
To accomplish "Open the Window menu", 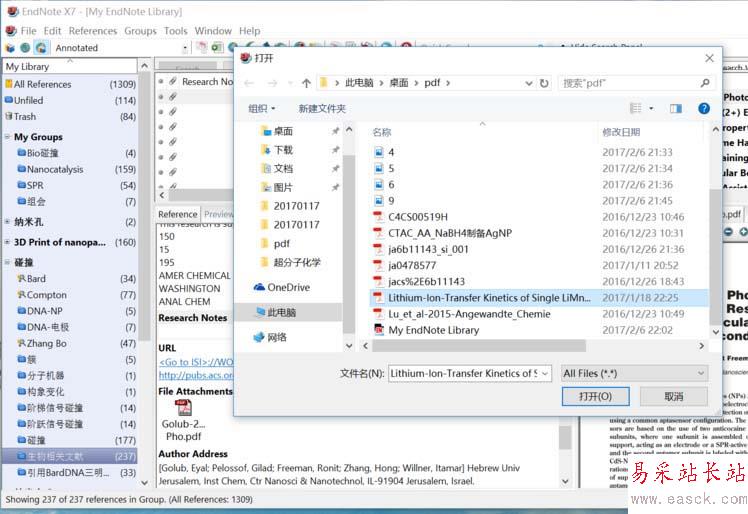I will pyautogui.click(x=213, y=31).
